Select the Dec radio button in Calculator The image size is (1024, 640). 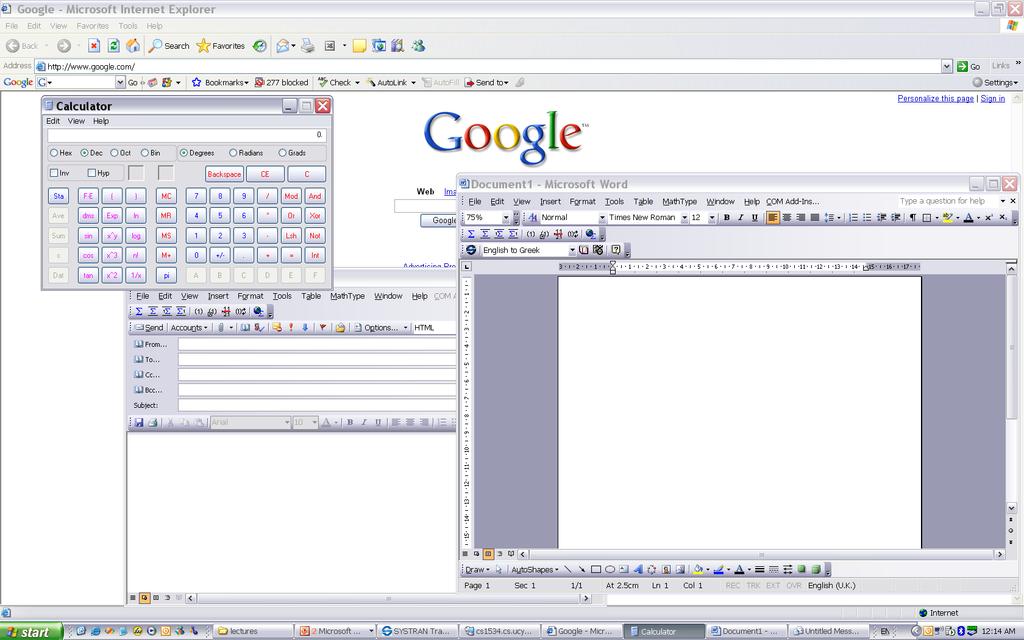tap(84, 153)
